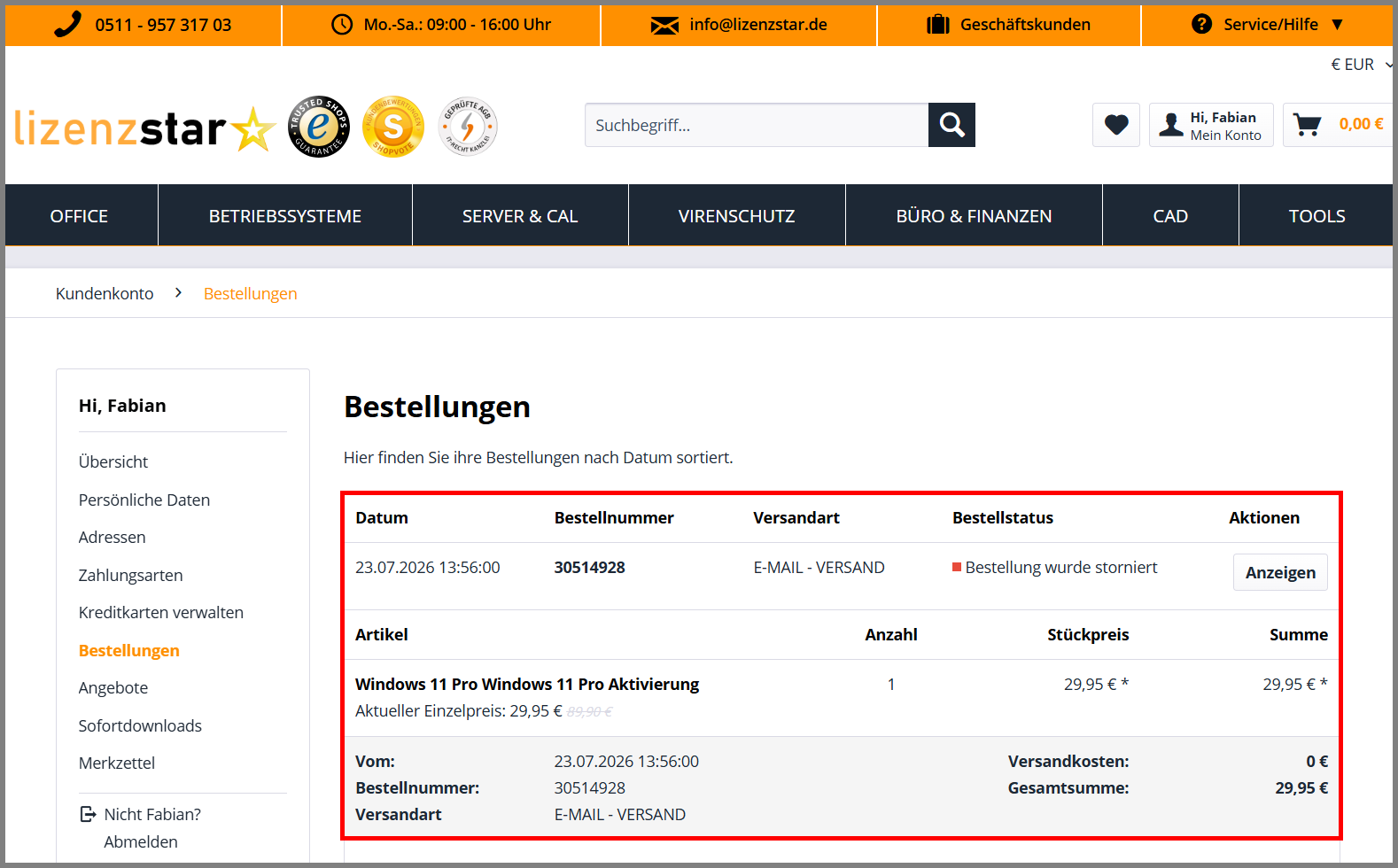The height and width of the screenshot is (868, 1398).
Task: Open the BETRIEBSSYSTEME menu
Action: tap(285, 216)
